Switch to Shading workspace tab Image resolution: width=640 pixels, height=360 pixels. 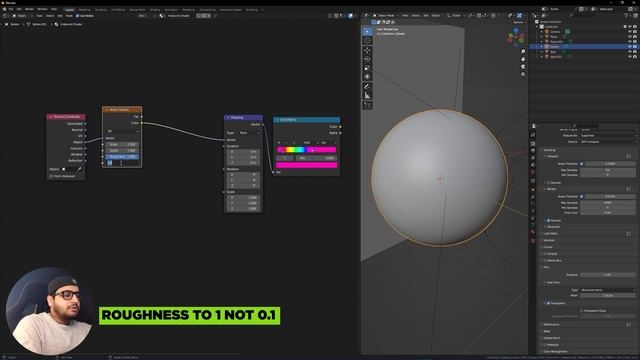155,9
